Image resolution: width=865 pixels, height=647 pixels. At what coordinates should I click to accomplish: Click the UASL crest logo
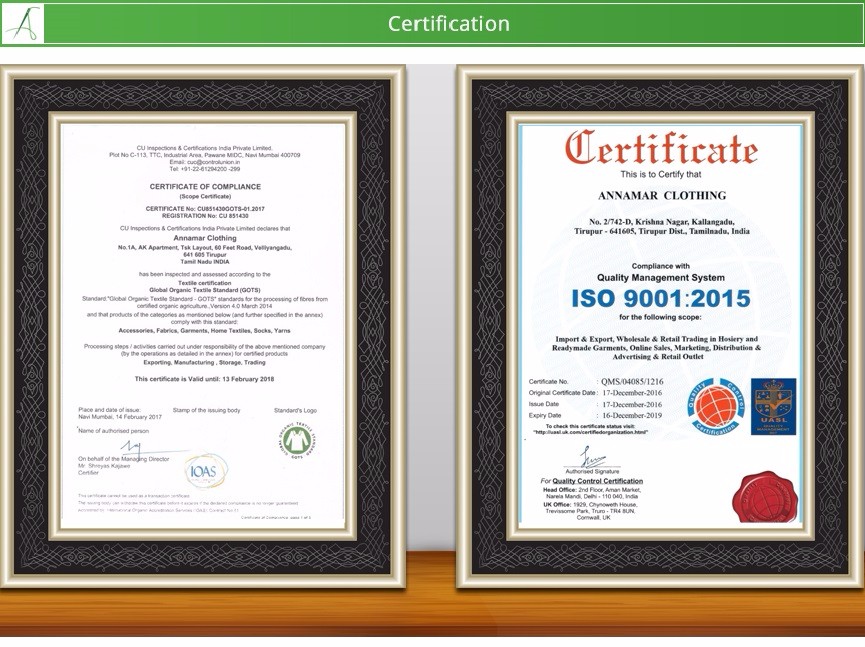[x=772, y=406]
